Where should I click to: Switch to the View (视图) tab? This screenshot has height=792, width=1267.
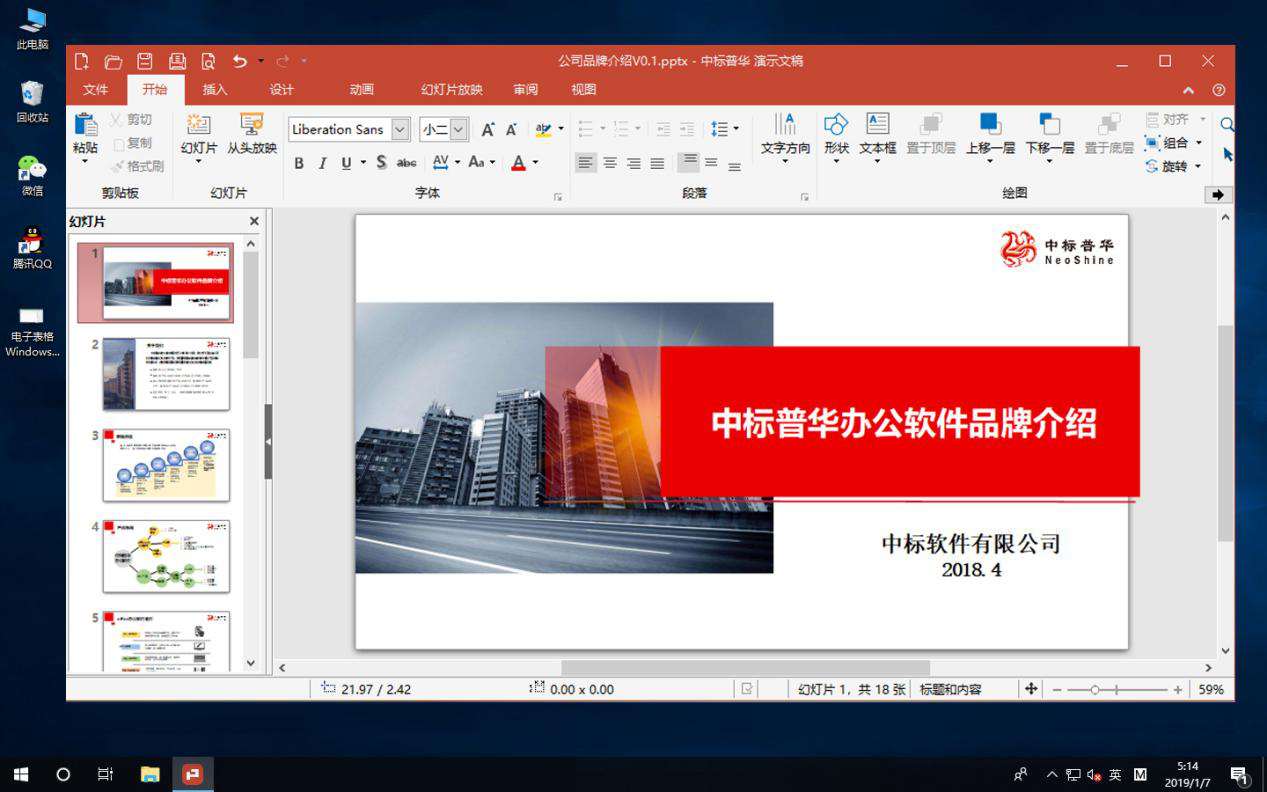click(x=584, y=90)
